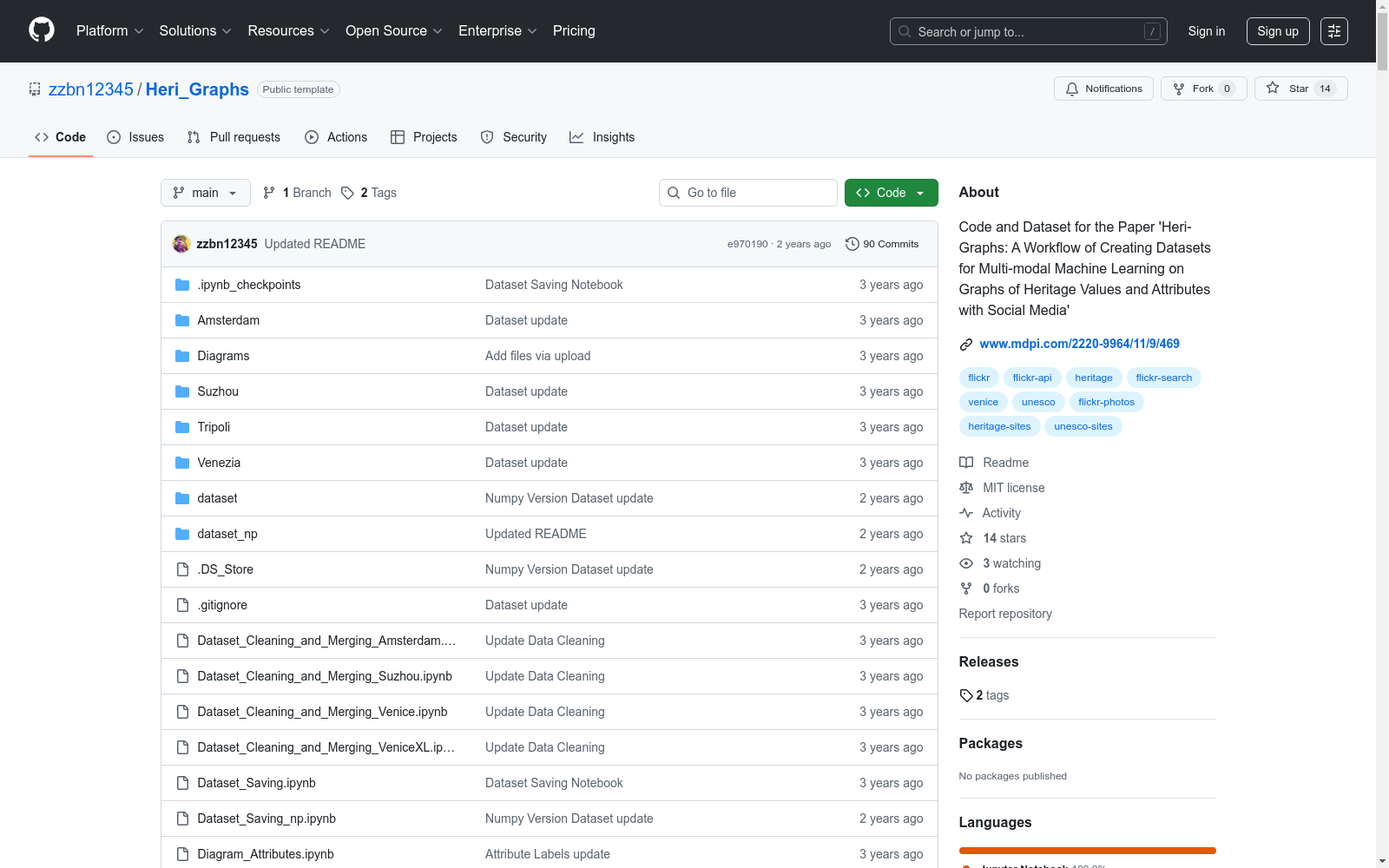Click the 'Updated README' latest commit message
The image size is (1389, 868).
click(315, 244)
